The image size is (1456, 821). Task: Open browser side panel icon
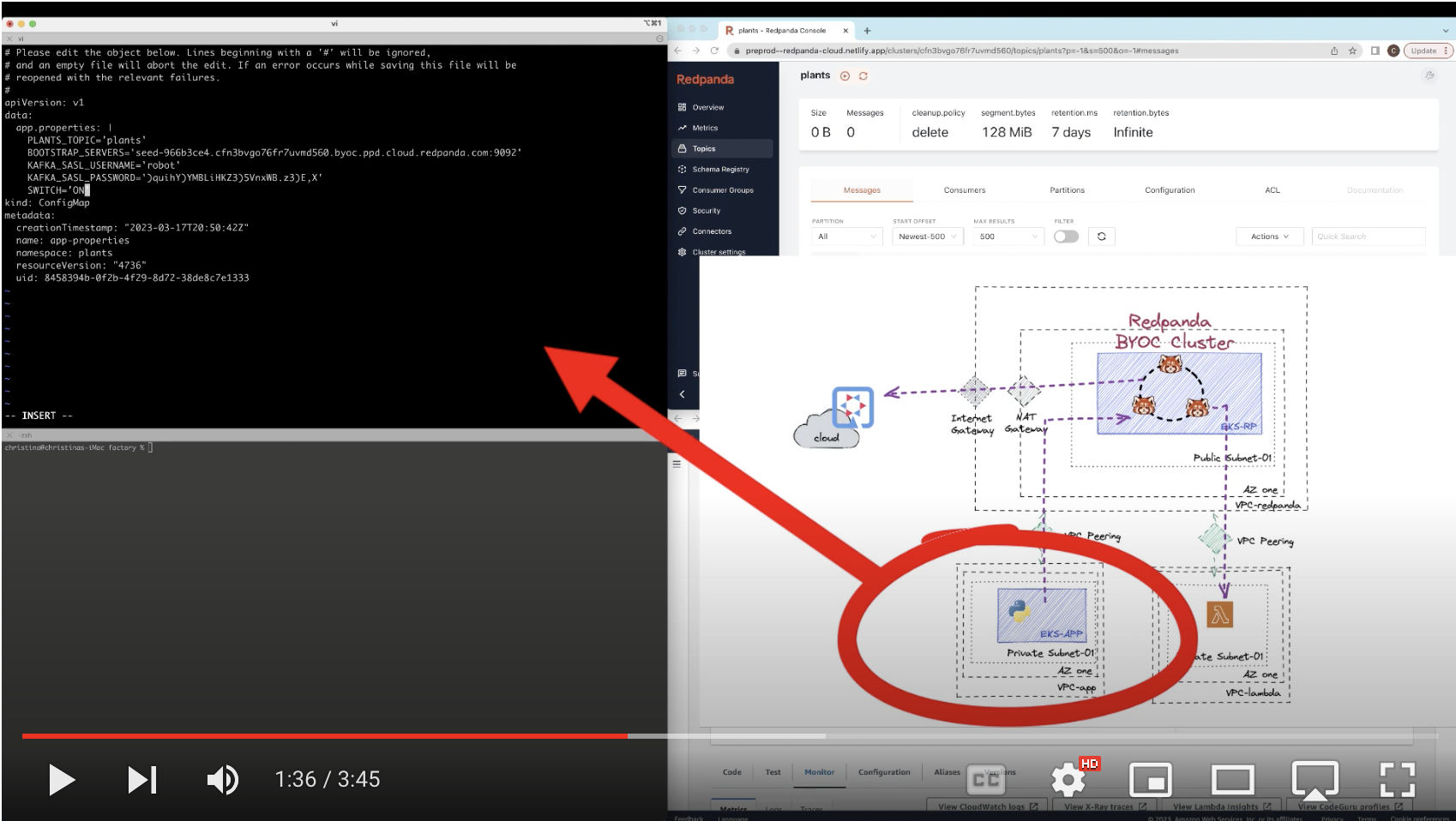point(1375,51)
